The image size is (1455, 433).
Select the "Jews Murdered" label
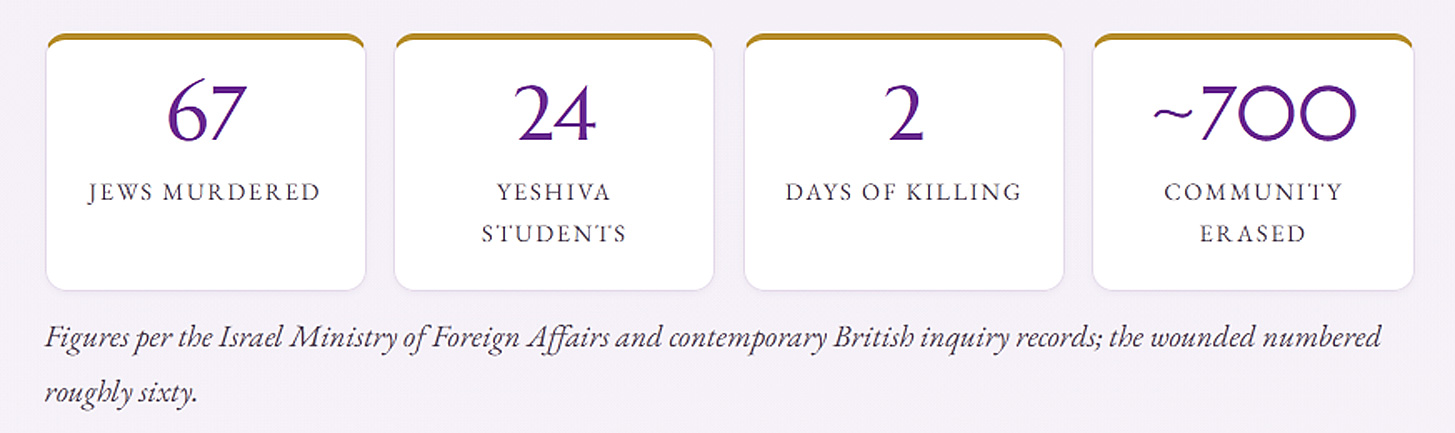(205, 192)
